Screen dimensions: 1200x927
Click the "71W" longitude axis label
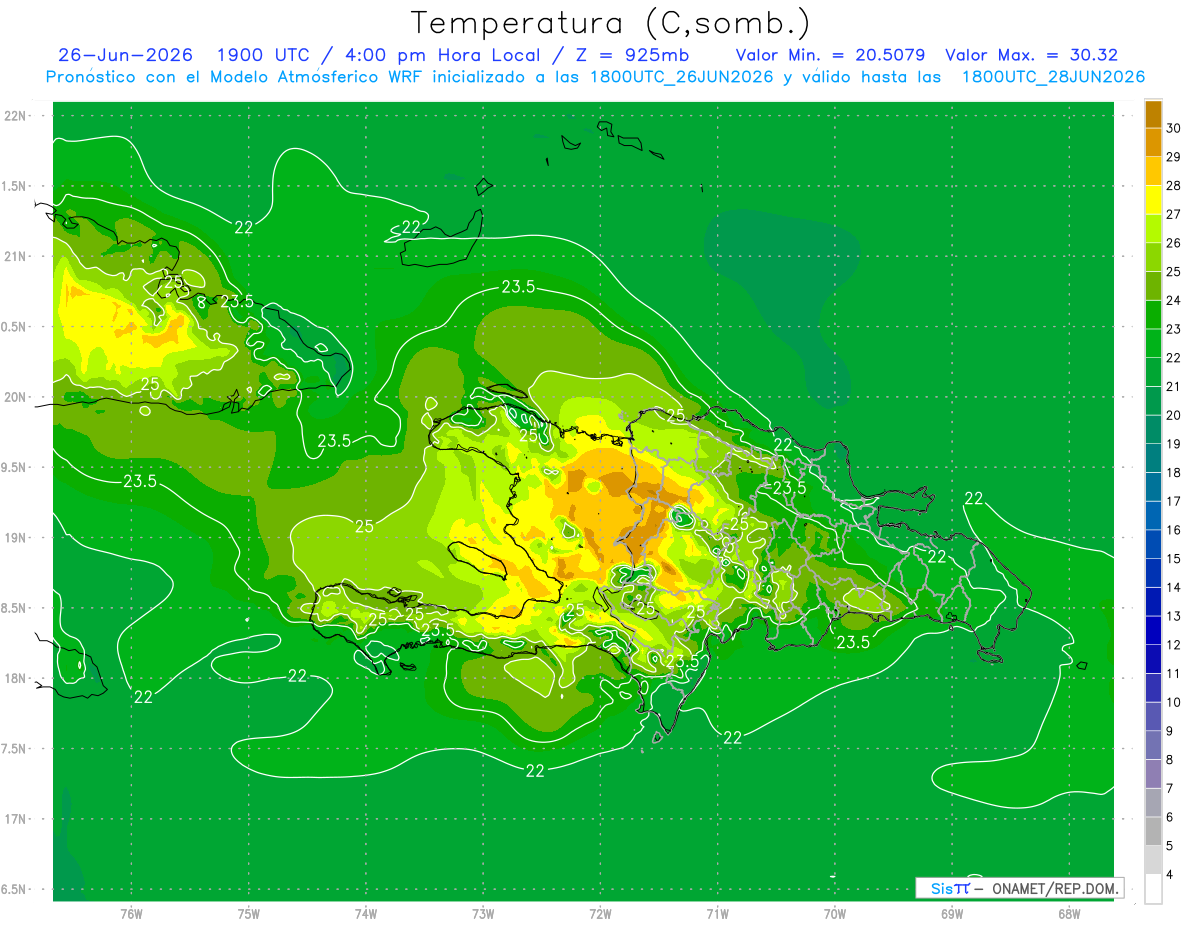tap(717, 913)
